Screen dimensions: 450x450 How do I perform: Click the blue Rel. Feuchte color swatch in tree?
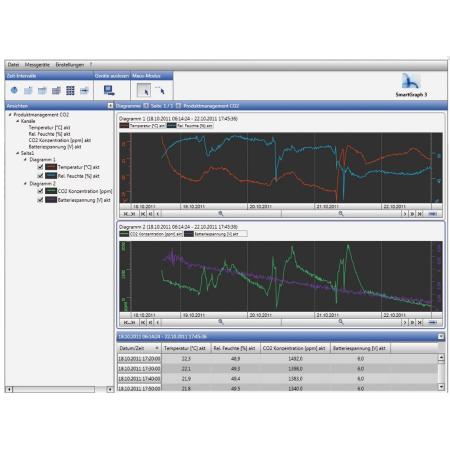(51, 175)
